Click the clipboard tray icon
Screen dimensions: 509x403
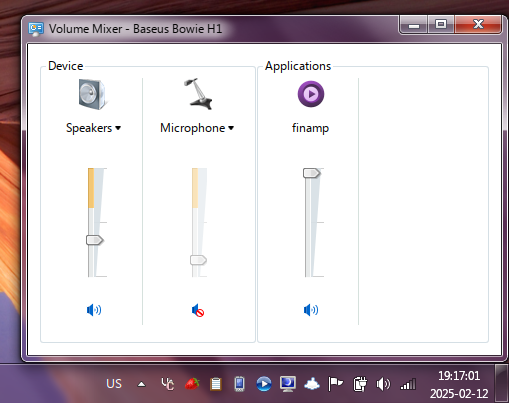click(216, 384)
